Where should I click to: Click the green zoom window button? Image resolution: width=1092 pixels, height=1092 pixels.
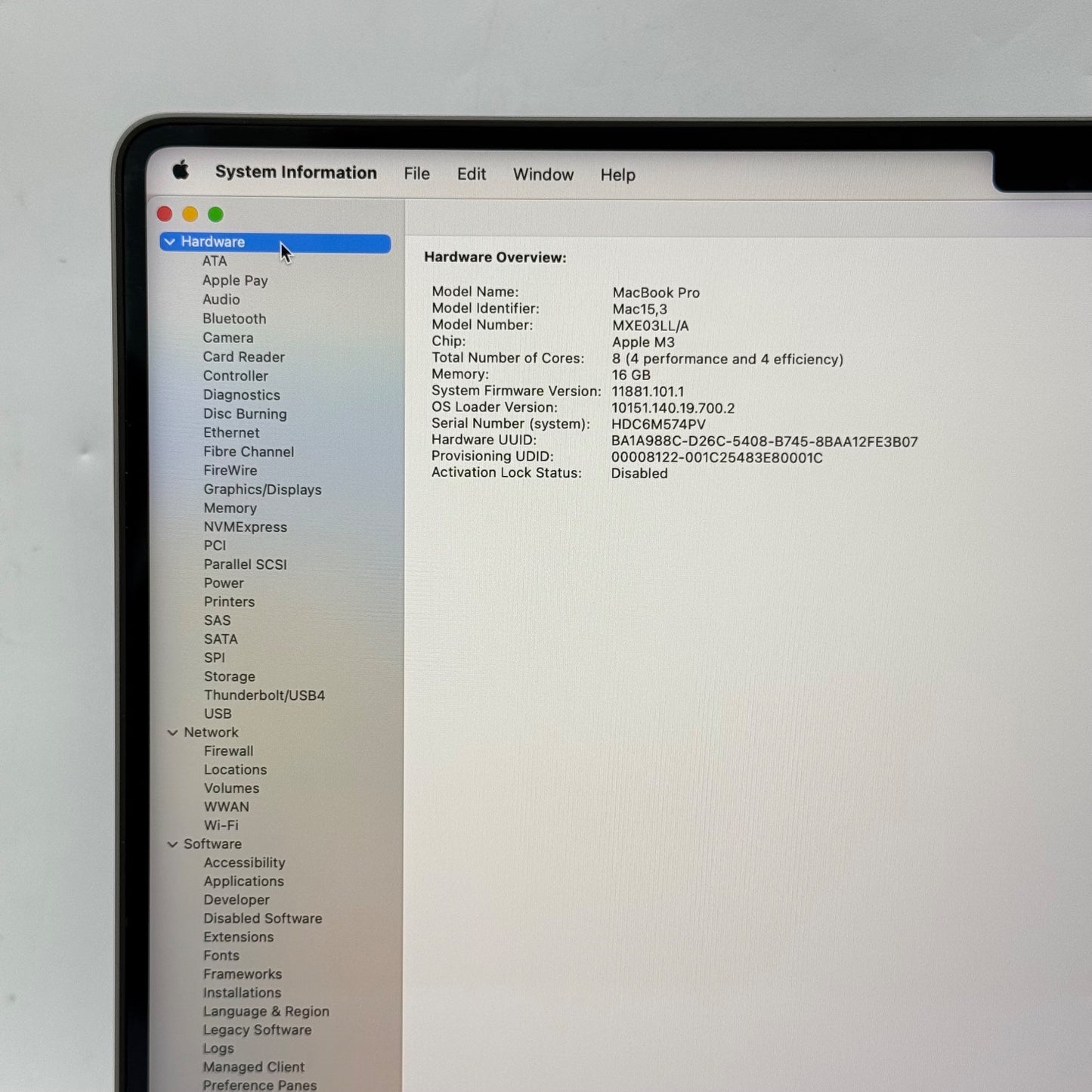(215, 215)
